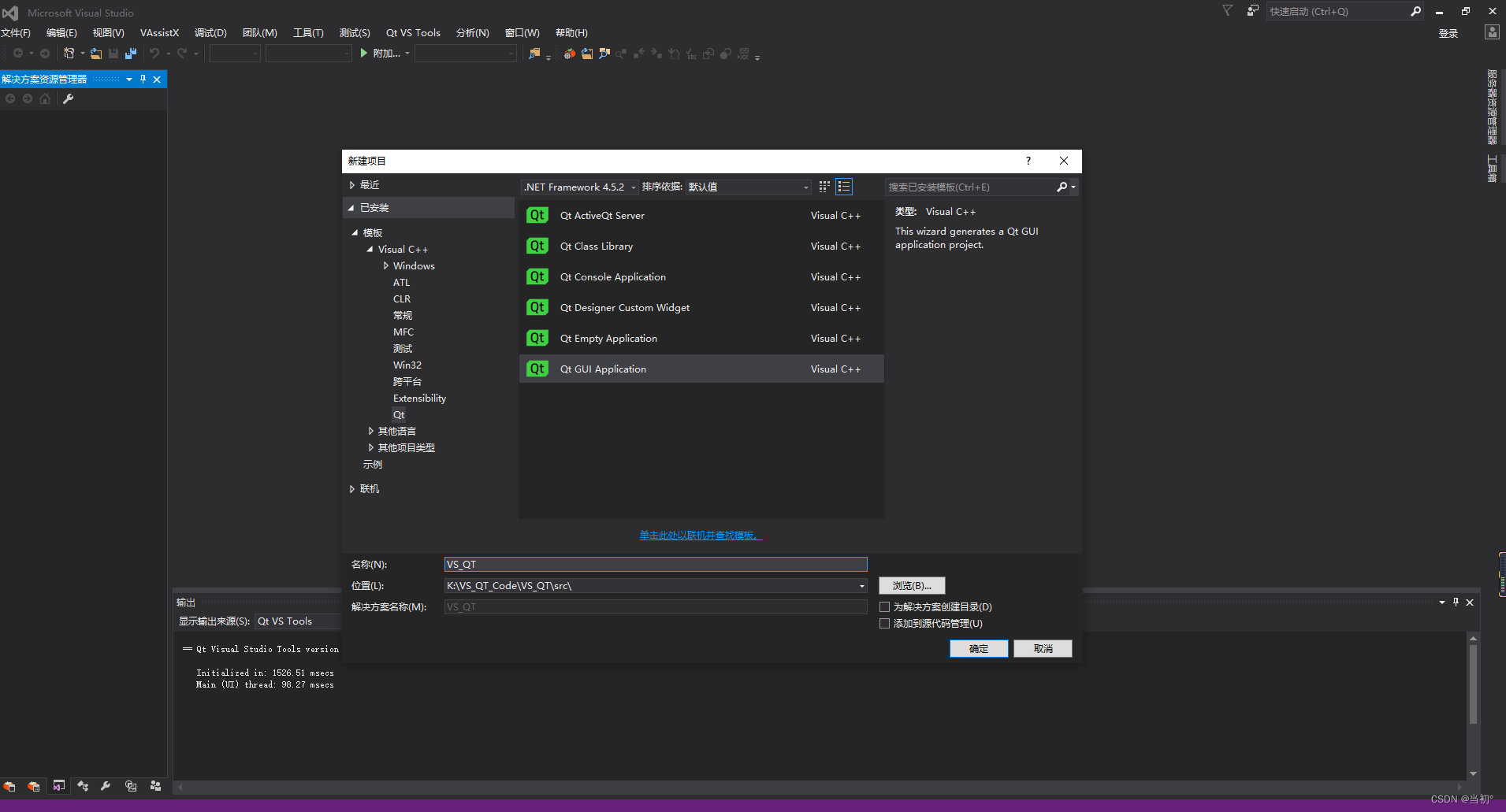
Task: Click the link to find templates online
Action: coord(701,536)
